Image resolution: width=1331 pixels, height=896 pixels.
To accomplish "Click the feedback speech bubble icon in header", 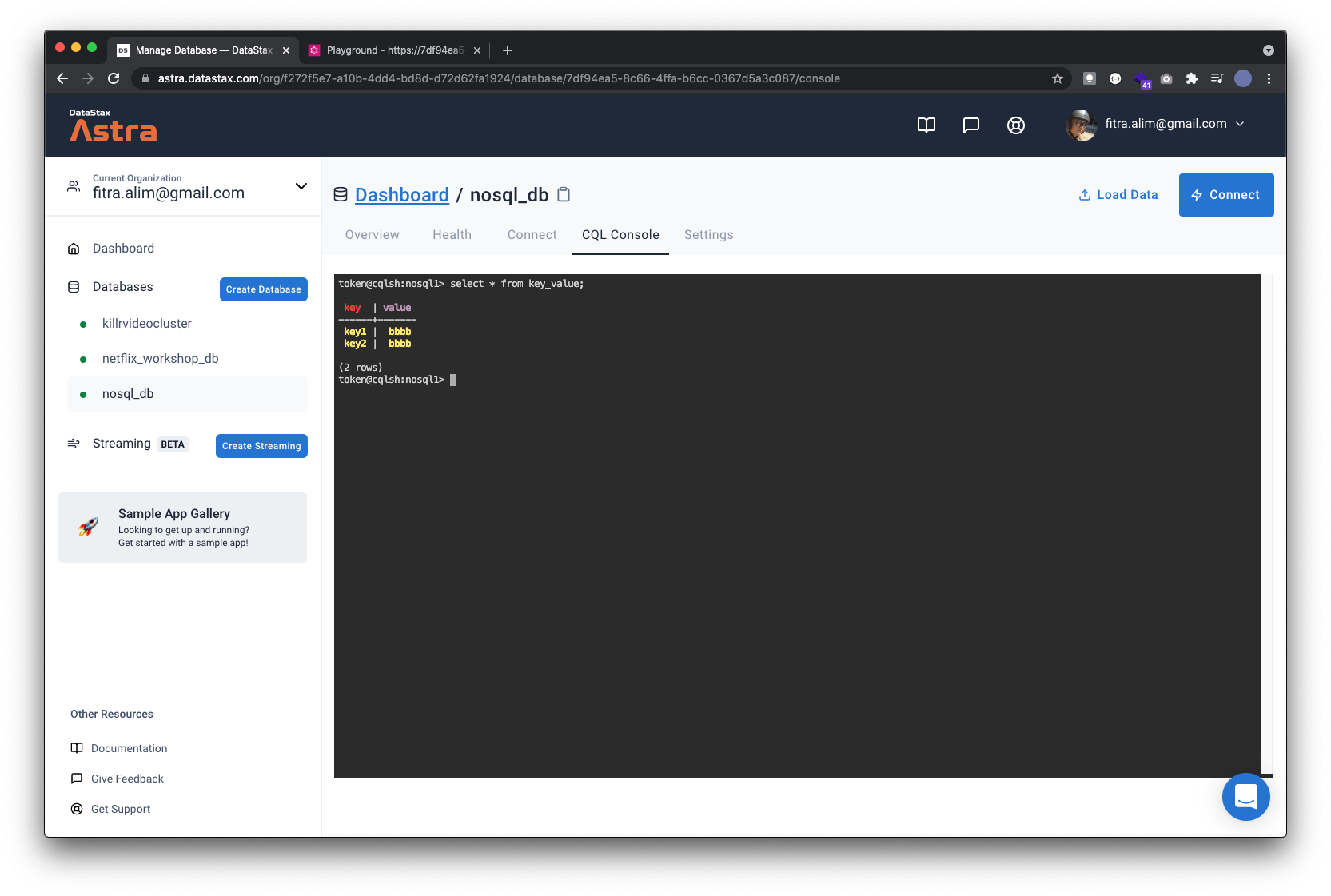I will click(x=970, y=125).
